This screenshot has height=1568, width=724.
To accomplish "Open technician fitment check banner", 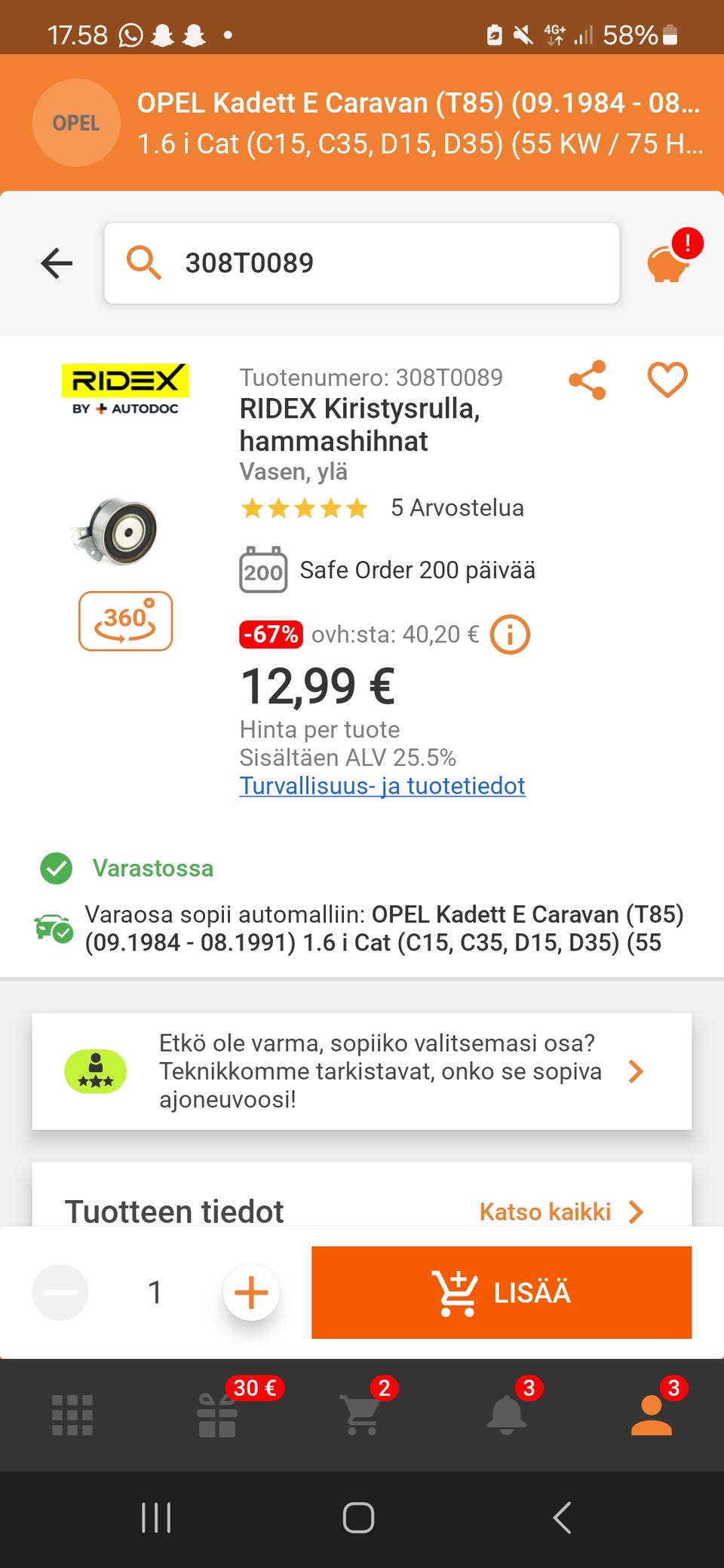I will (x=361, y=1071).
